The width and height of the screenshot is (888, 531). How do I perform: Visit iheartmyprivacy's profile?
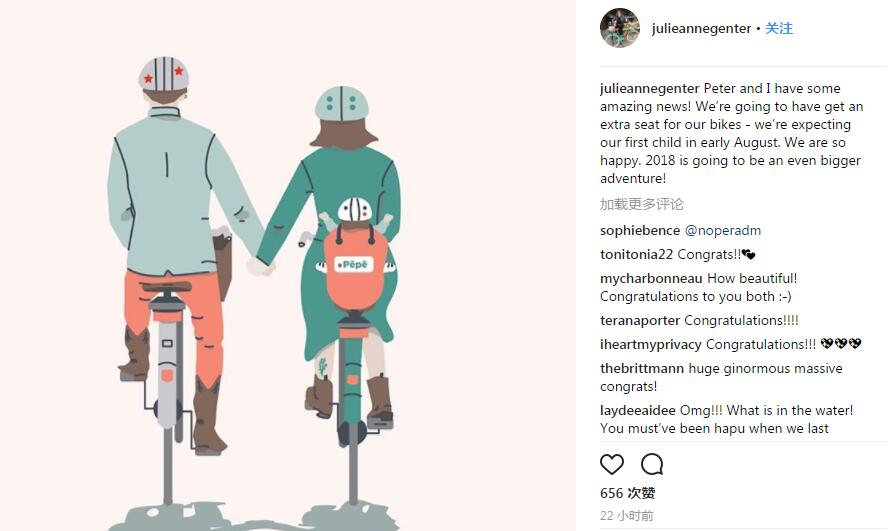(x=651, y=344)
